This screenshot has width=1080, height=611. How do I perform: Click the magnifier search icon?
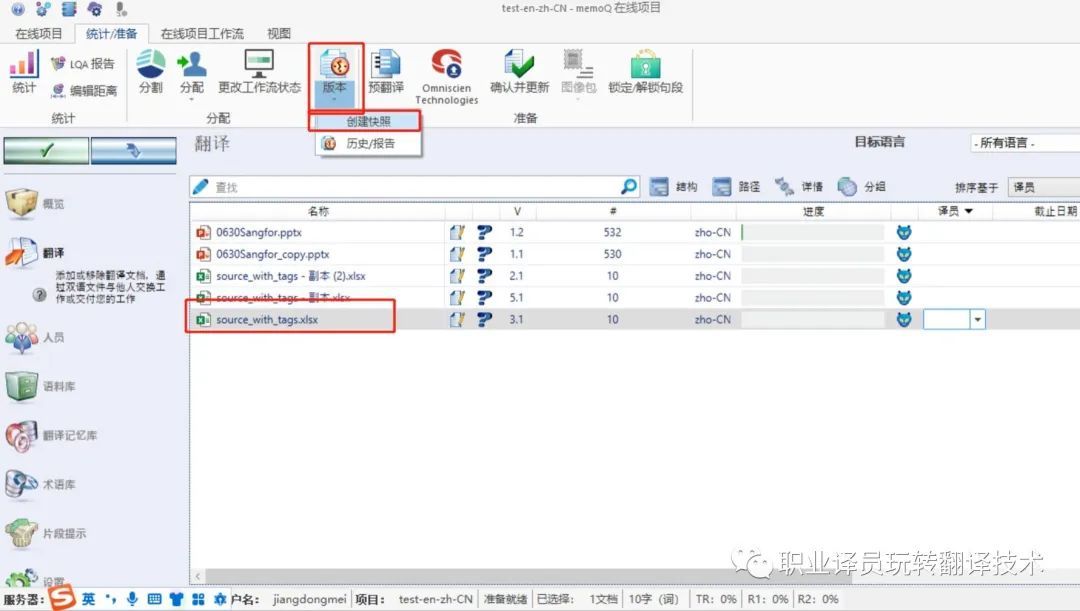tap(629, 187)
